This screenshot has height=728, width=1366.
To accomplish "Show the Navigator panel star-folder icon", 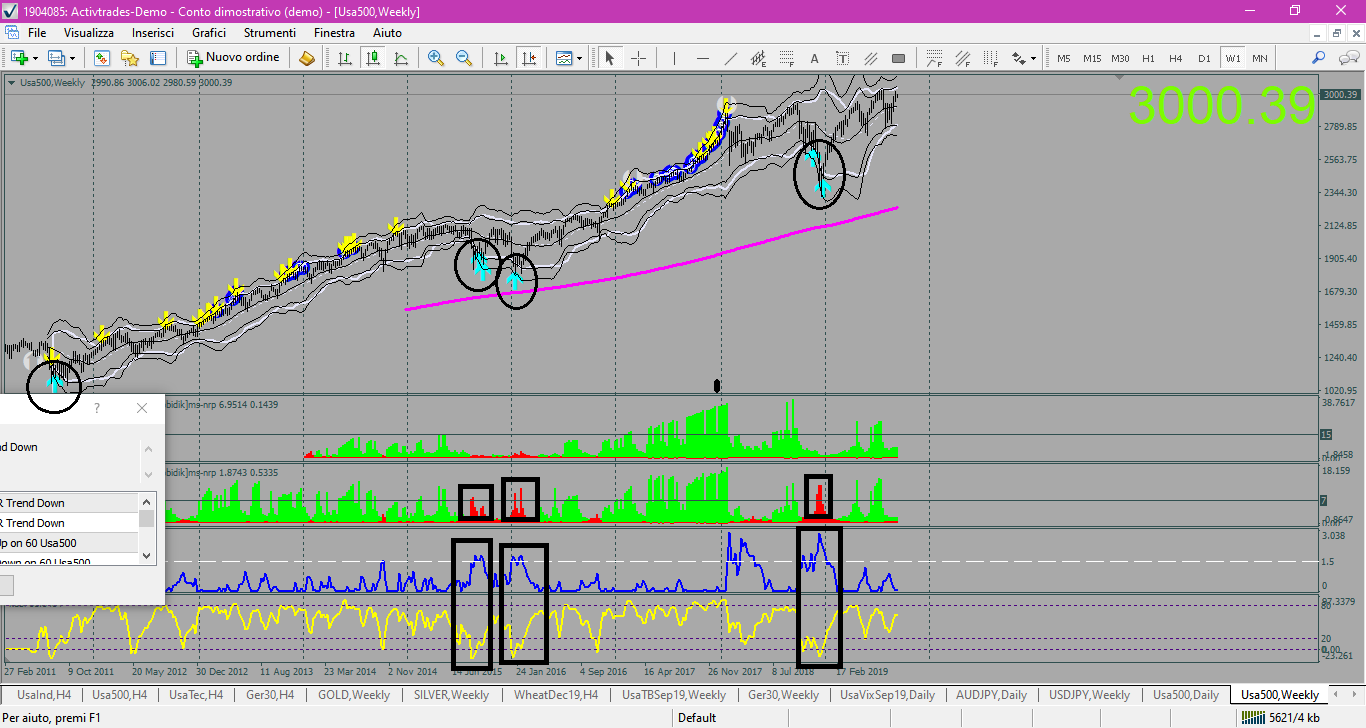I will (x=130, y=58).
